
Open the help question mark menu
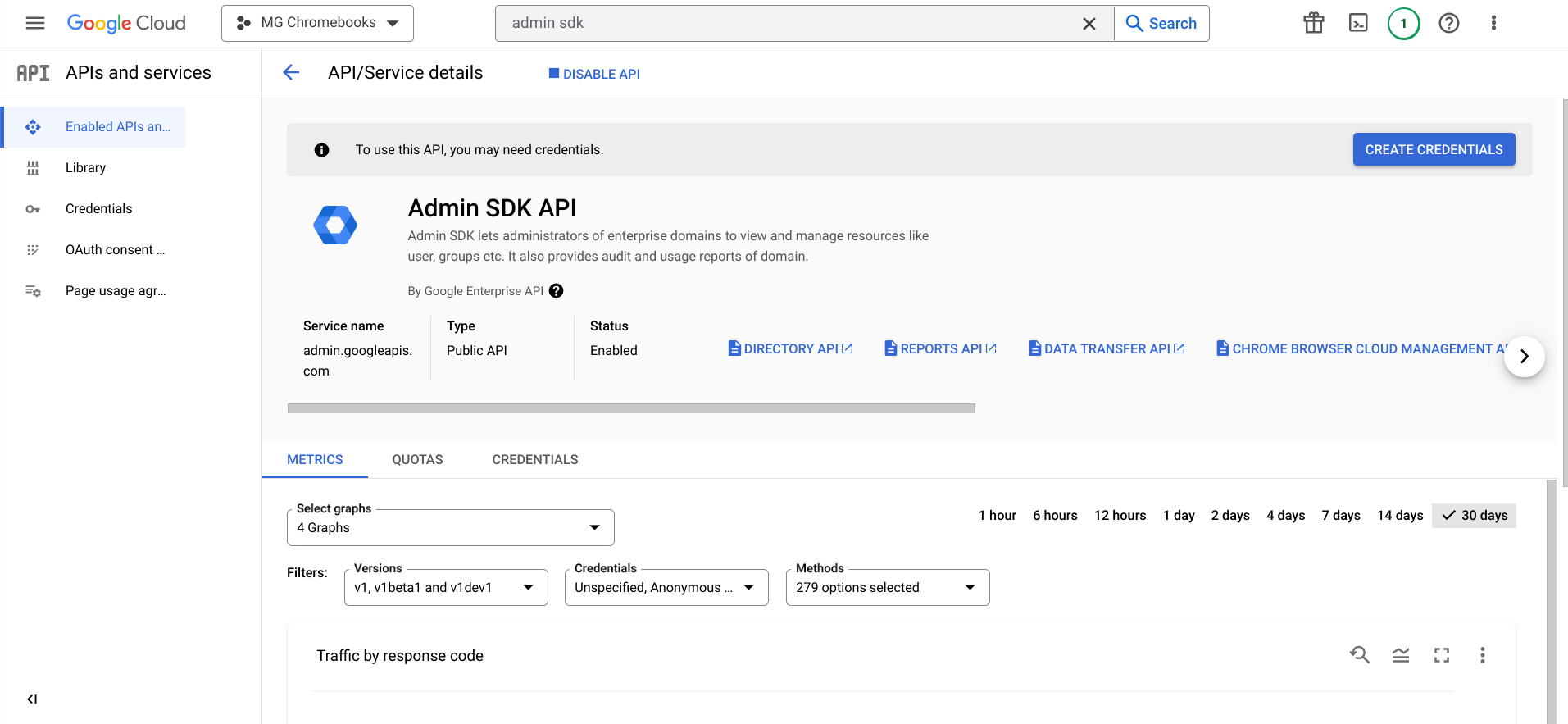(x=1449, y=23)
